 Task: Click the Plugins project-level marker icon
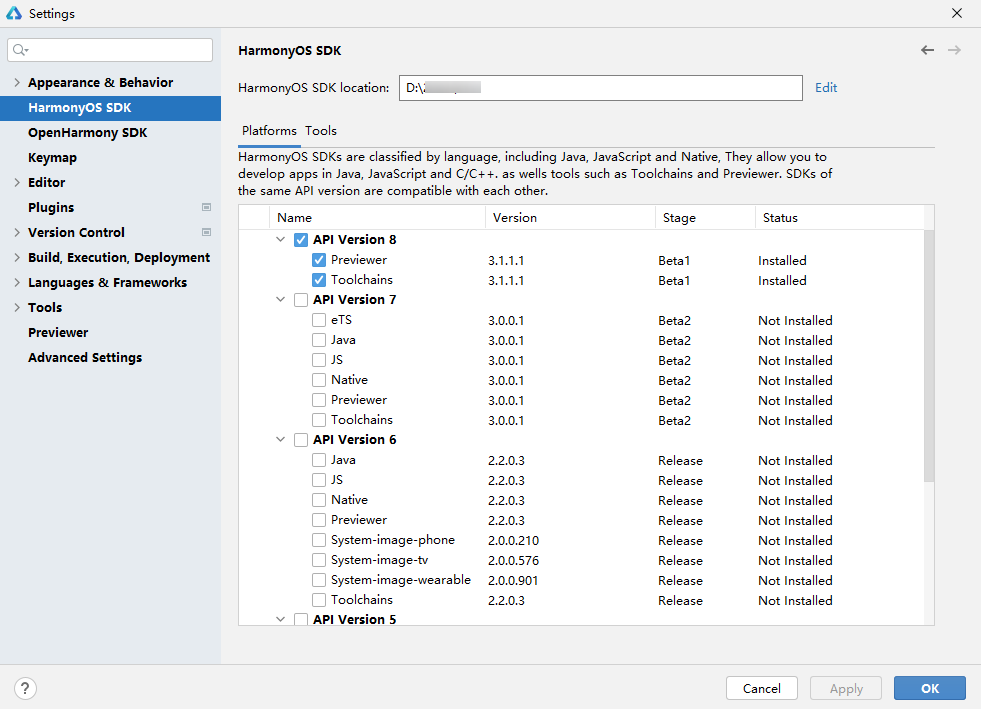pos(206,207)
